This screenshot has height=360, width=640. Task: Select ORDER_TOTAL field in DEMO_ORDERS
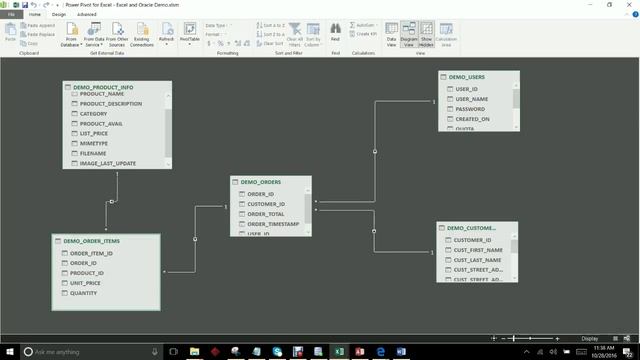pos(266,214)
